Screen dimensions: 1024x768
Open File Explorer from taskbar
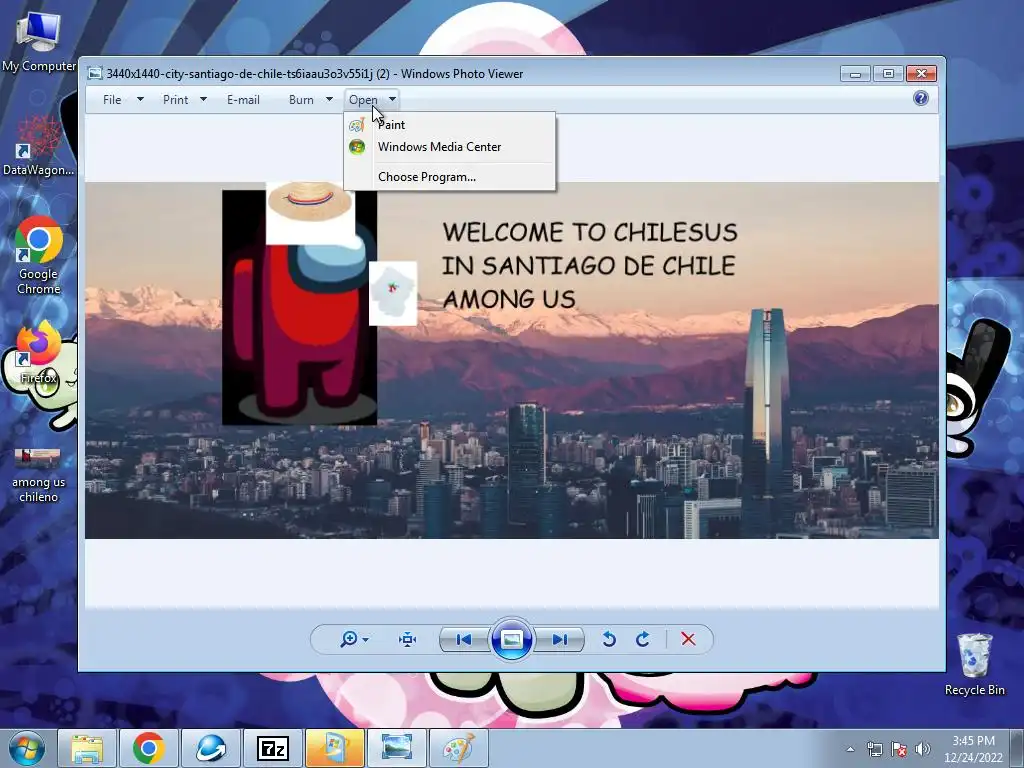(87, 748)
